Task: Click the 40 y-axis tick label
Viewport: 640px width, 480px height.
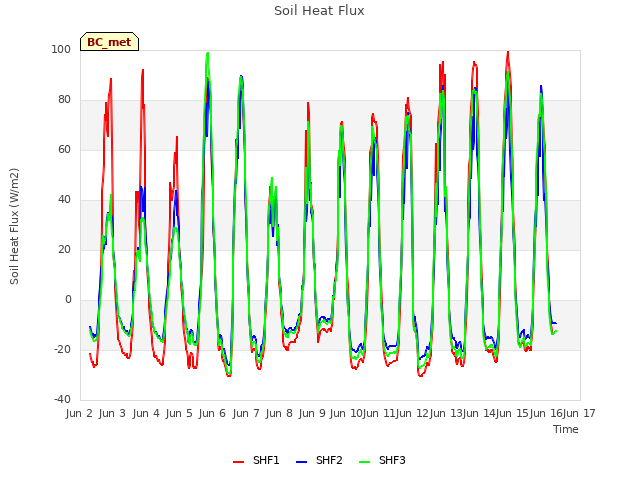Action: point(64,200)
